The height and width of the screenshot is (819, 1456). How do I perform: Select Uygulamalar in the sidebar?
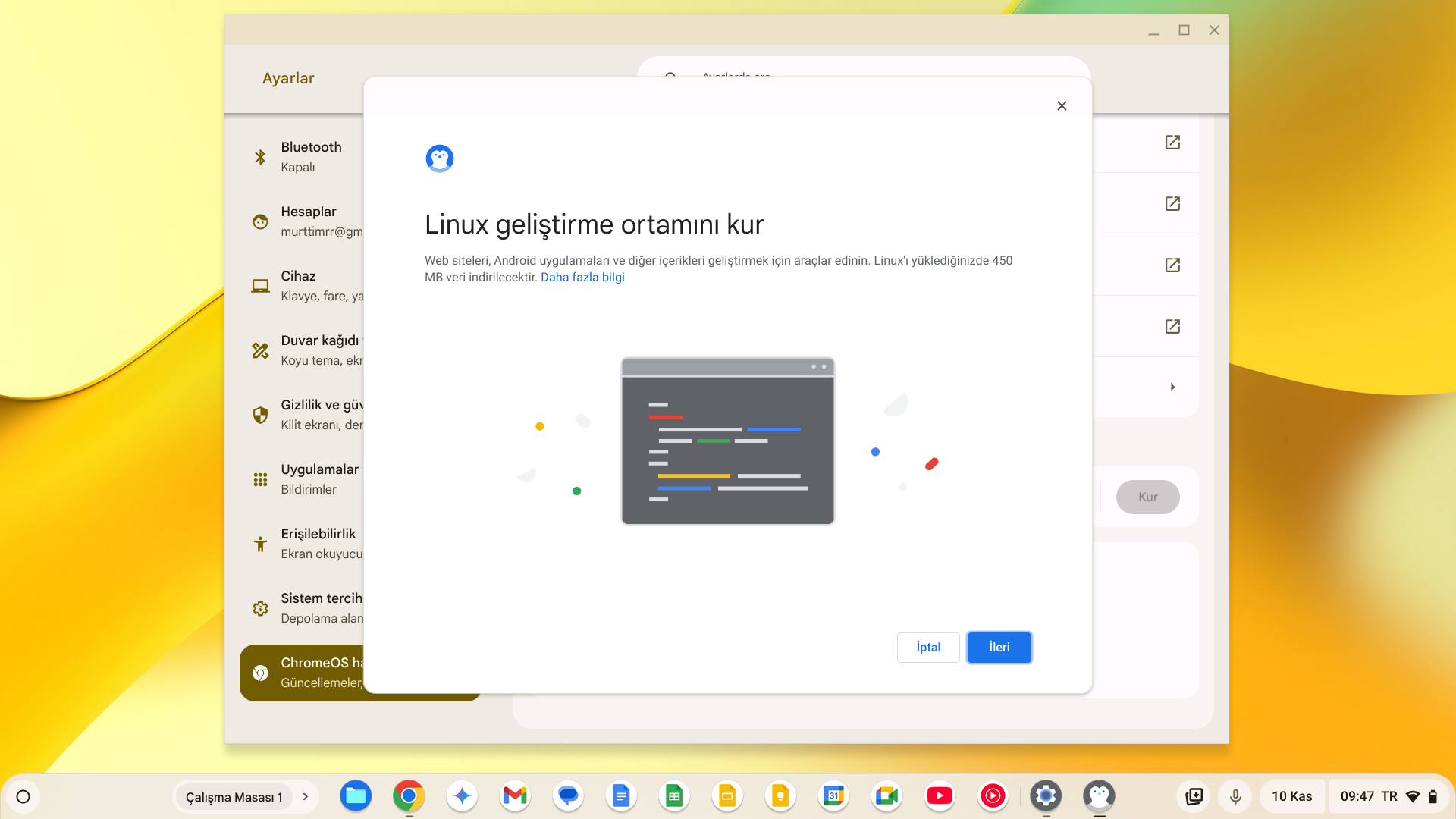303,479
